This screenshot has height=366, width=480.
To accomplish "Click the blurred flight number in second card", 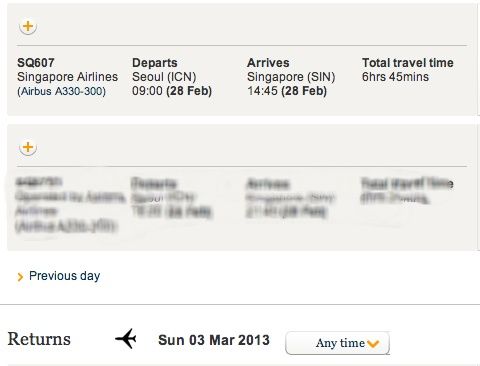I will (x=39, y=182).
